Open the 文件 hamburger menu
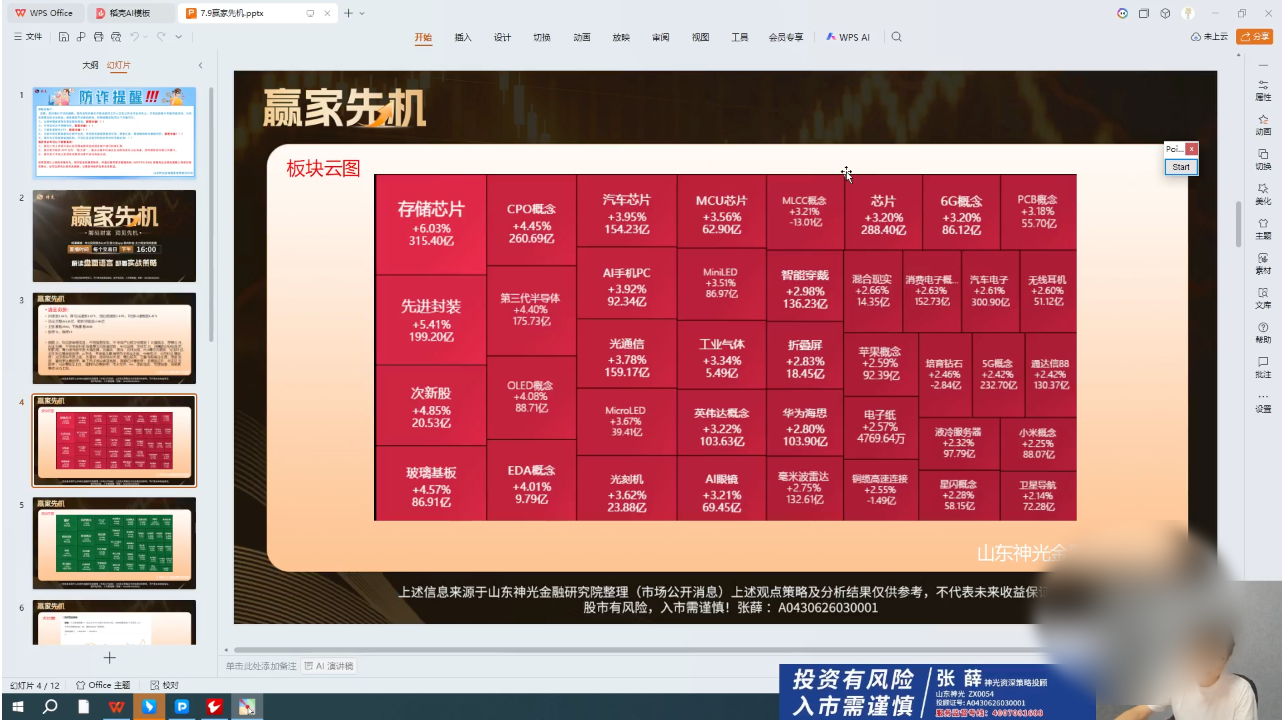 [27, 37]
